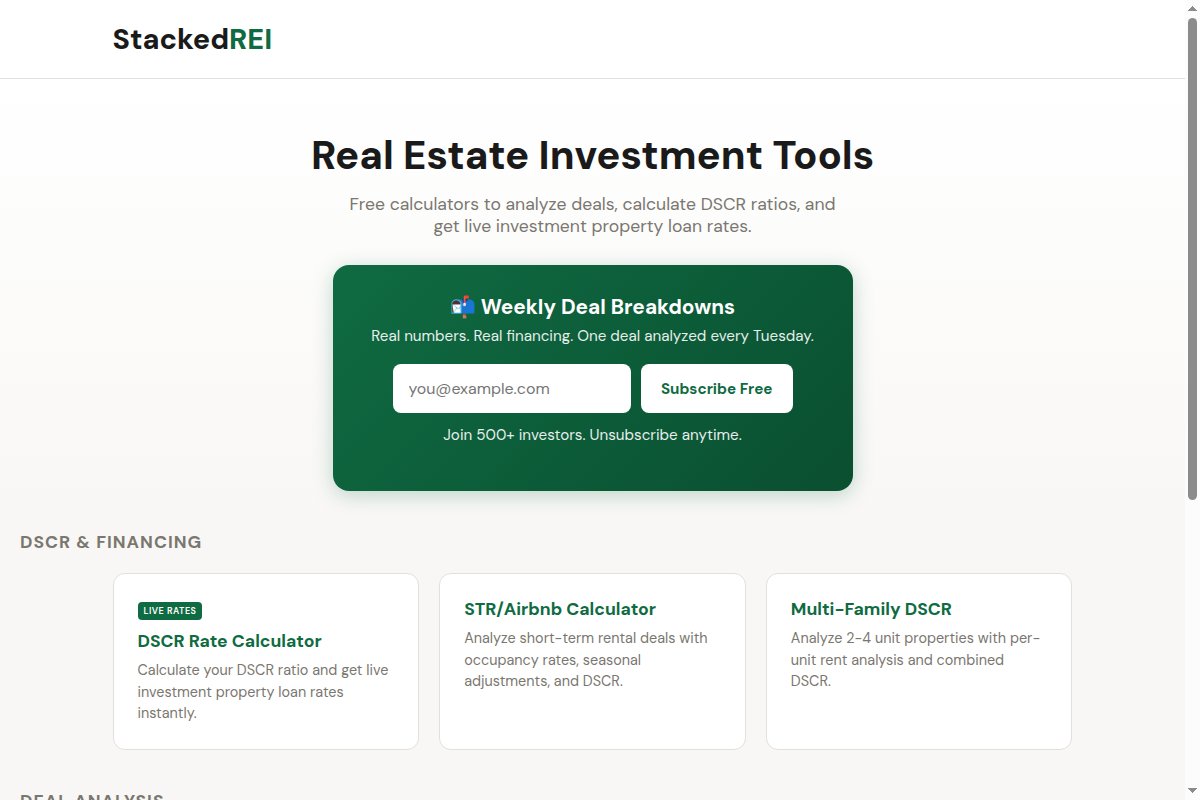The width and height of the screenshot is (1200, 800).
Task: Open the STR/Airbnb Calculator
Action: (560, 609)
